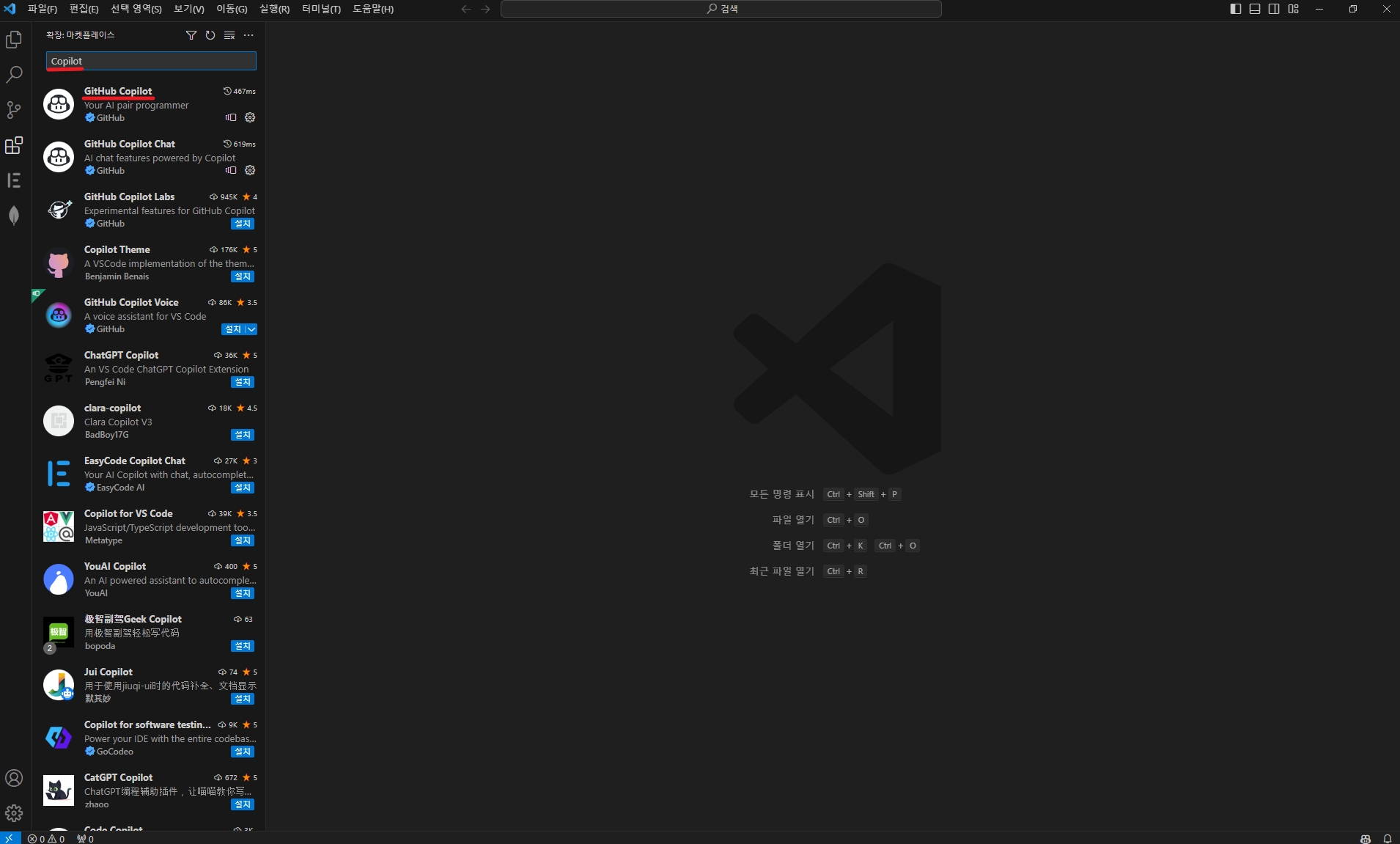Open the 도움말(H) menu
This screenshot has height=844, width=1400.
pos(373,9)
